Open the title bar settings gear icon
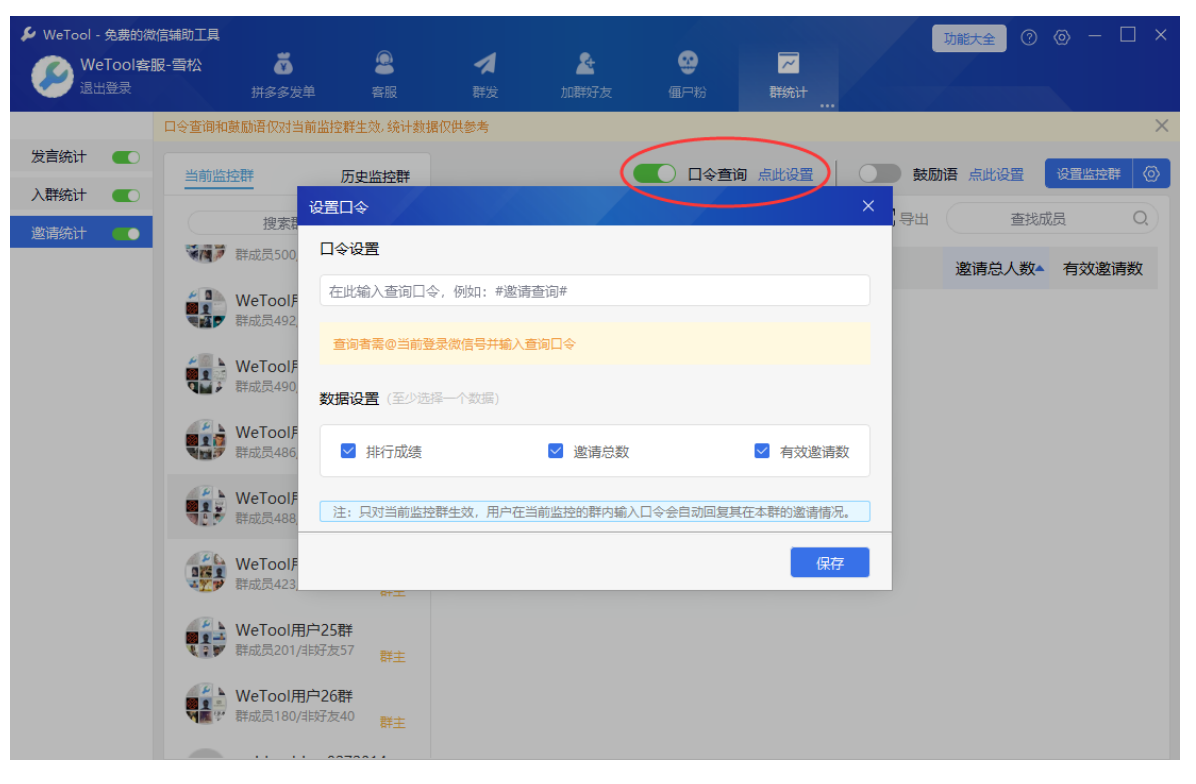 [1062, 37]
